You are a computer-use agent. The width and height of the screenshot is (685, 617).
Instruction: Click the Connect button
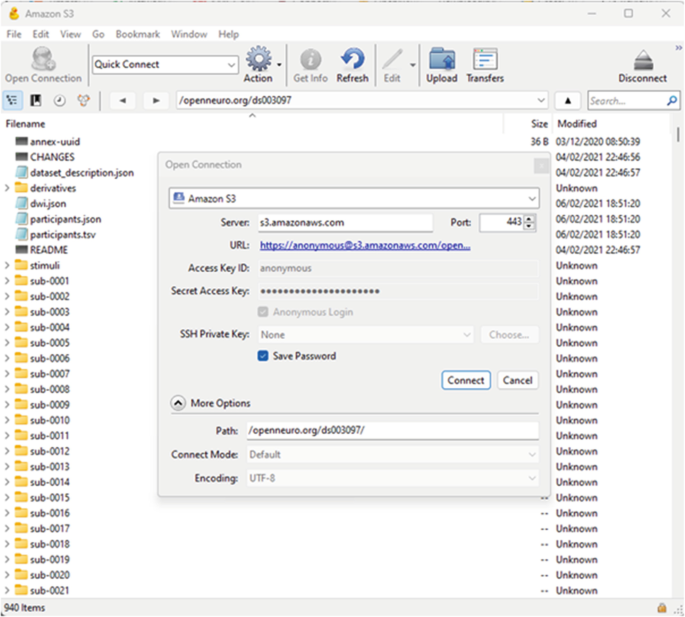tap(466, 380)
